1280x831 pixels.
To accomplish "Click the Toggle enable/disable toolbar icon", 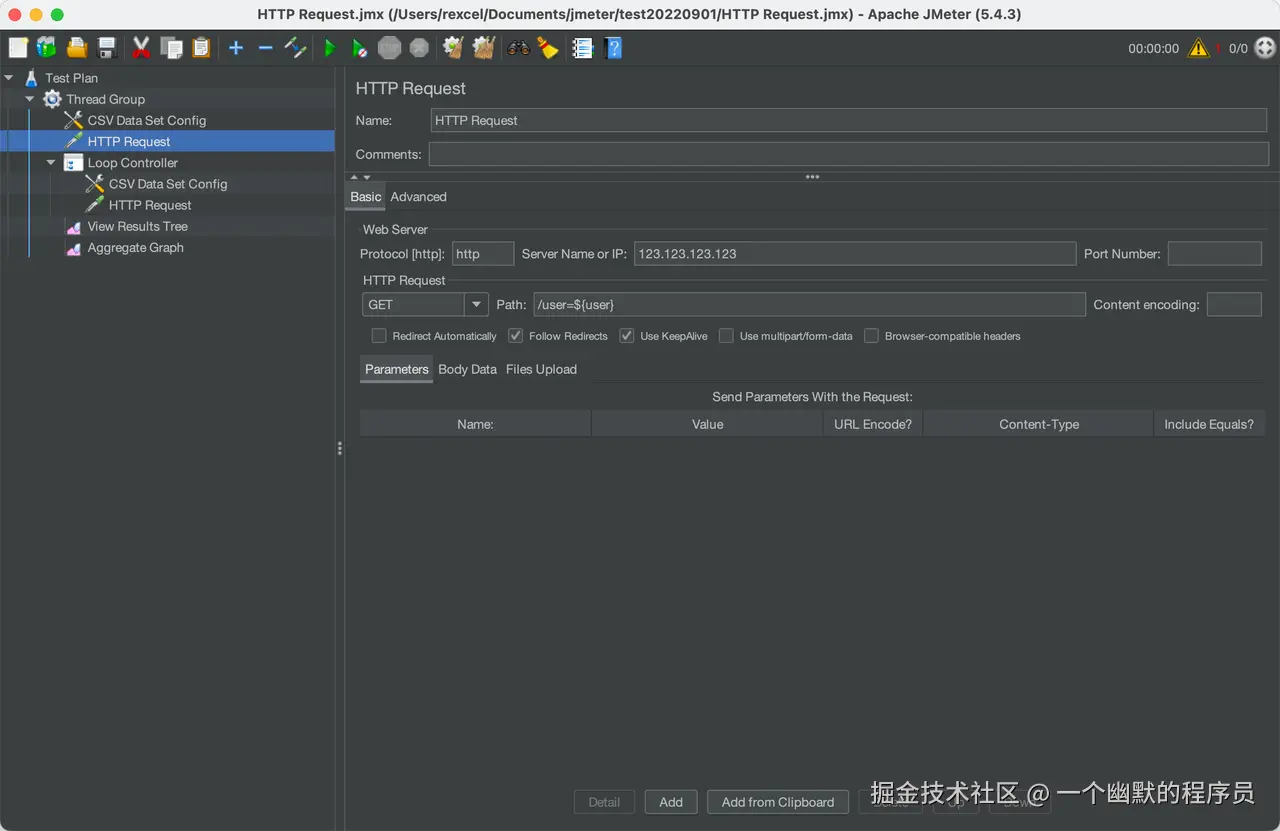I will coord(295,47).
